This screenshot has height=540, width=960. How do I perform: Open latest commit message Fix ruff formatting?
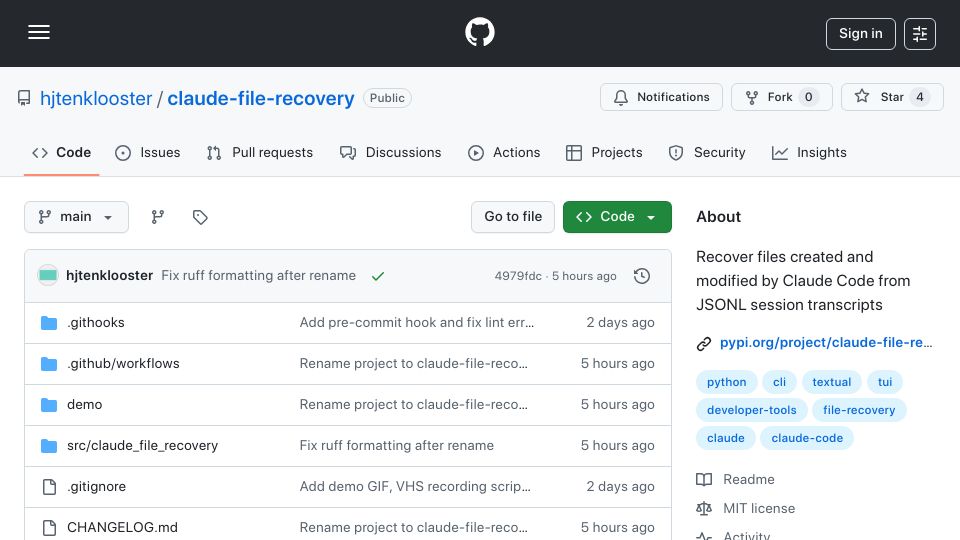point(258,276)
